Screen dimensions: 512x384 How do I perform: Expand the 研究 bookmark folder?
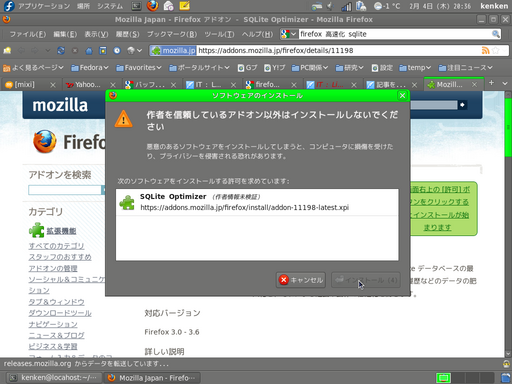click(349, 68)
